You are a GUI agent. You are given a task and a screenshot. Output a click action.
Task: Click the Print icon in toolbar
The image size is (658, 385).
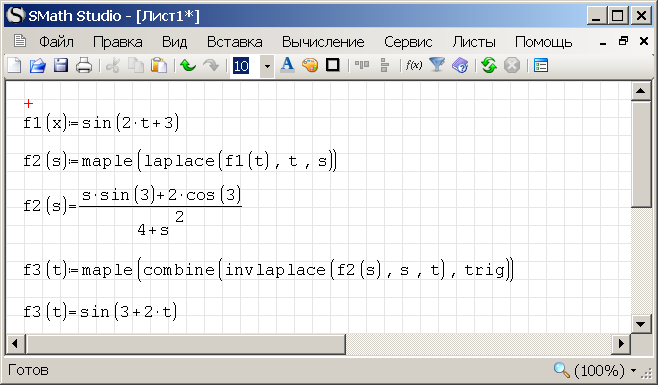coord(84,65)
